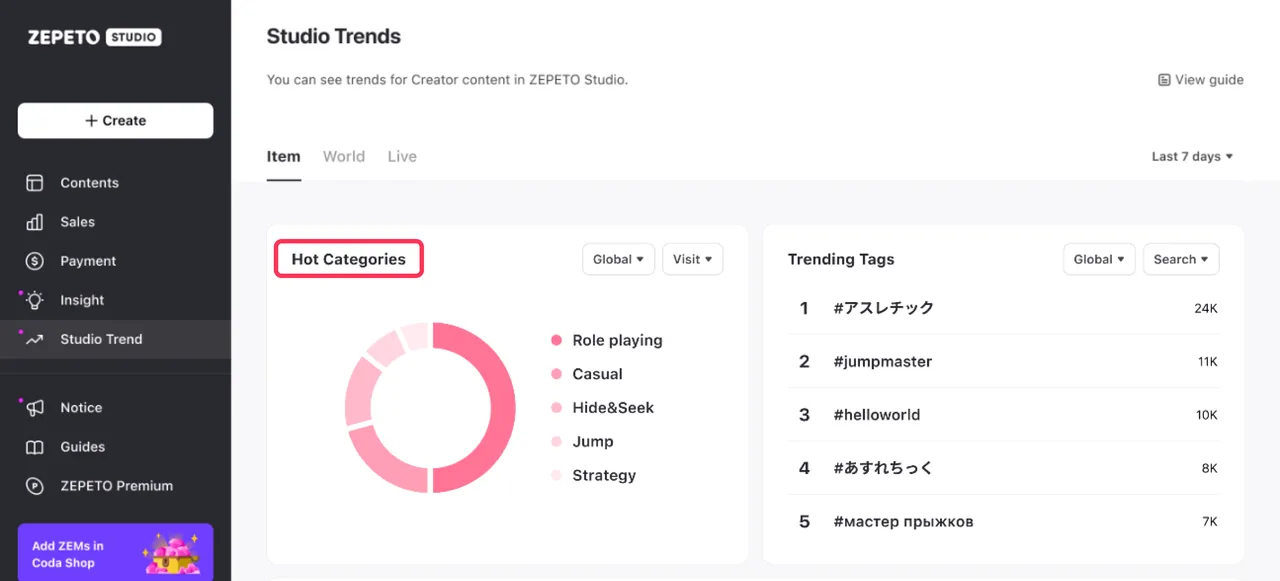Open Insight via the lightbulb icon
Screen dimensions: 1280x581
click(x=35, y=300)
